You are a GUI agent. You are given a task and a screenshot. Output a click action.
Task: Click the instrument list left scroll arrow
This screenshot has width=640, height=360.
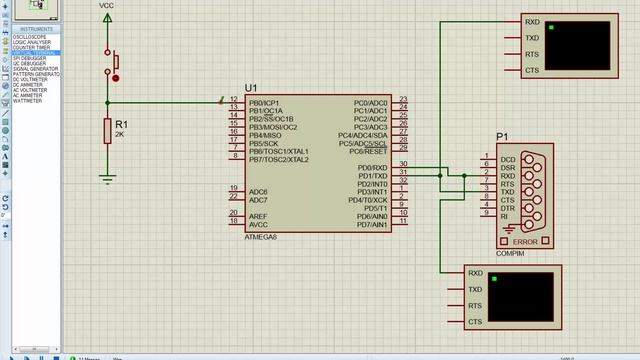click(16, 349)
